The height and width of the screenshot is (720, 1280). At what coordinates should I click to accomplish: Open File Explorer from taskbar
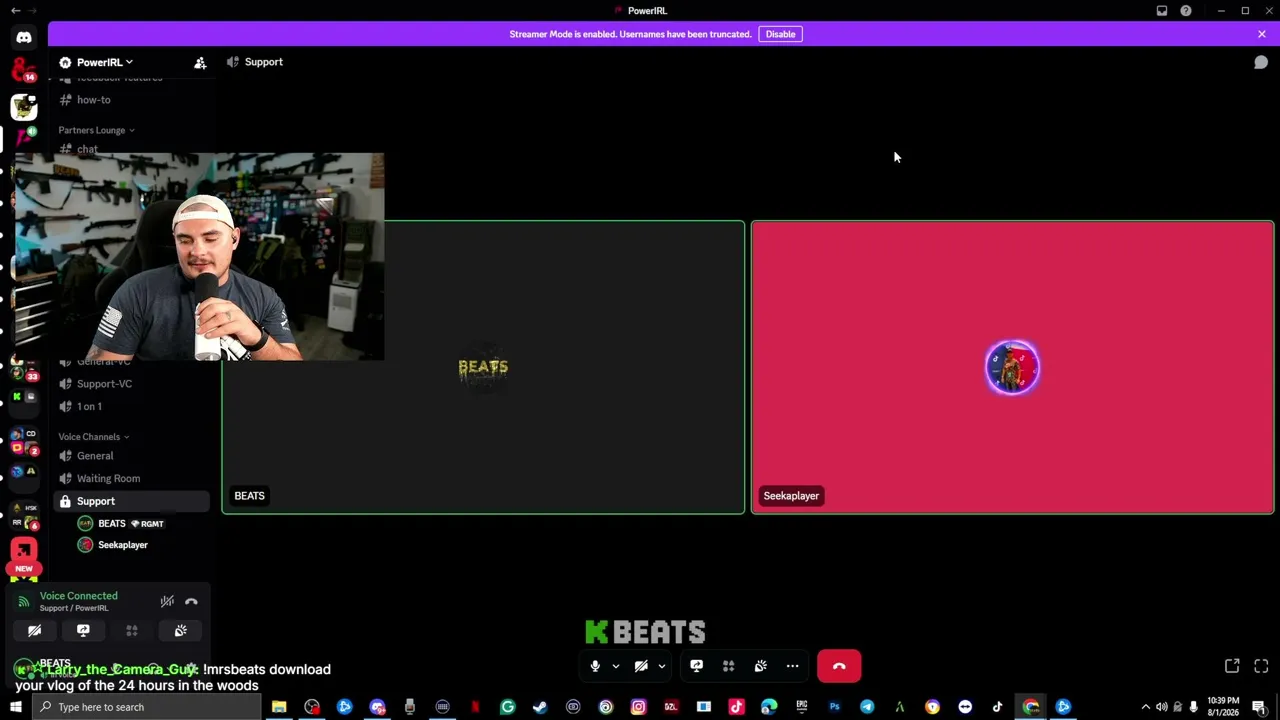pos(279,707)
